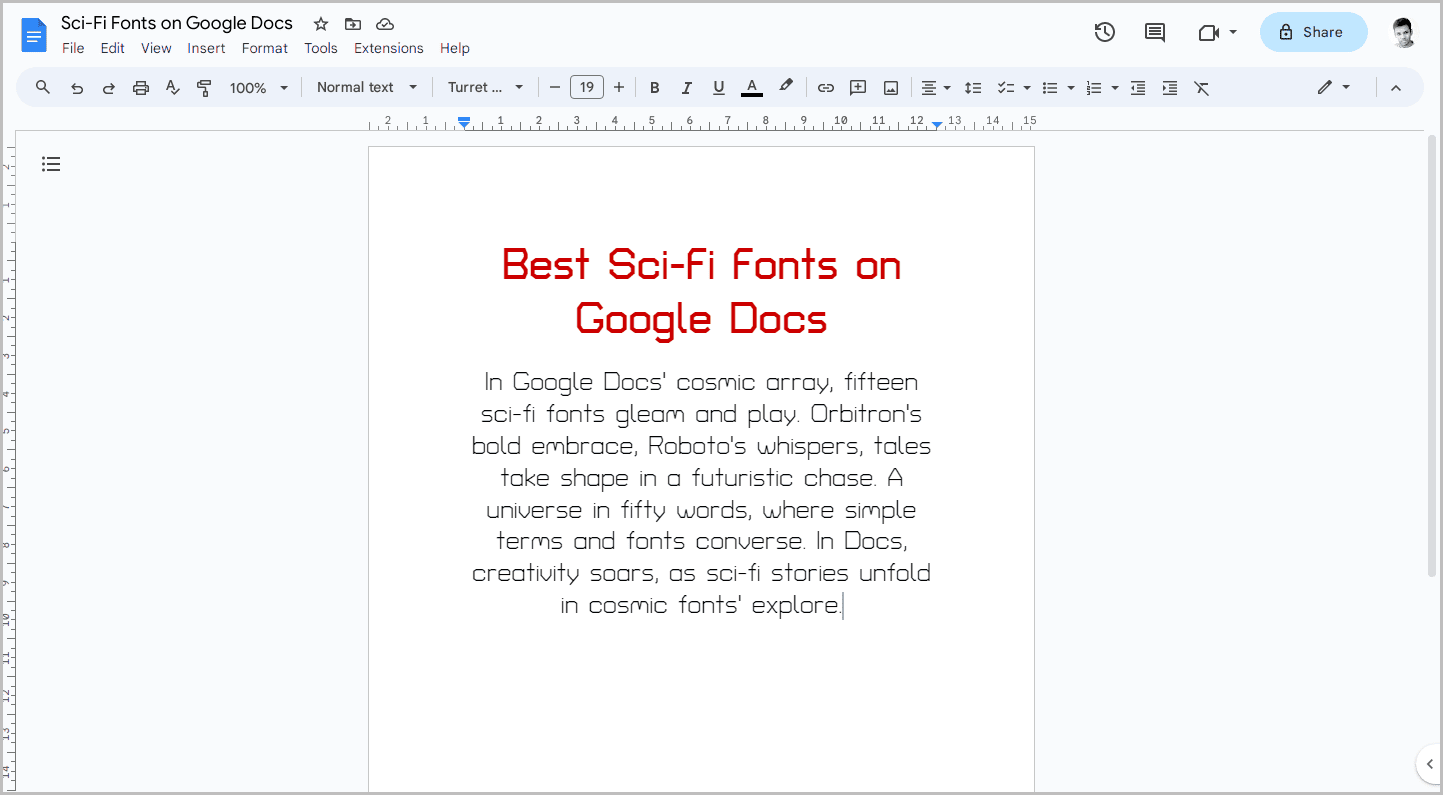This screenshot has height=795, width=1443.
Task: Toggle underline formatting
Action: point(718,87)
